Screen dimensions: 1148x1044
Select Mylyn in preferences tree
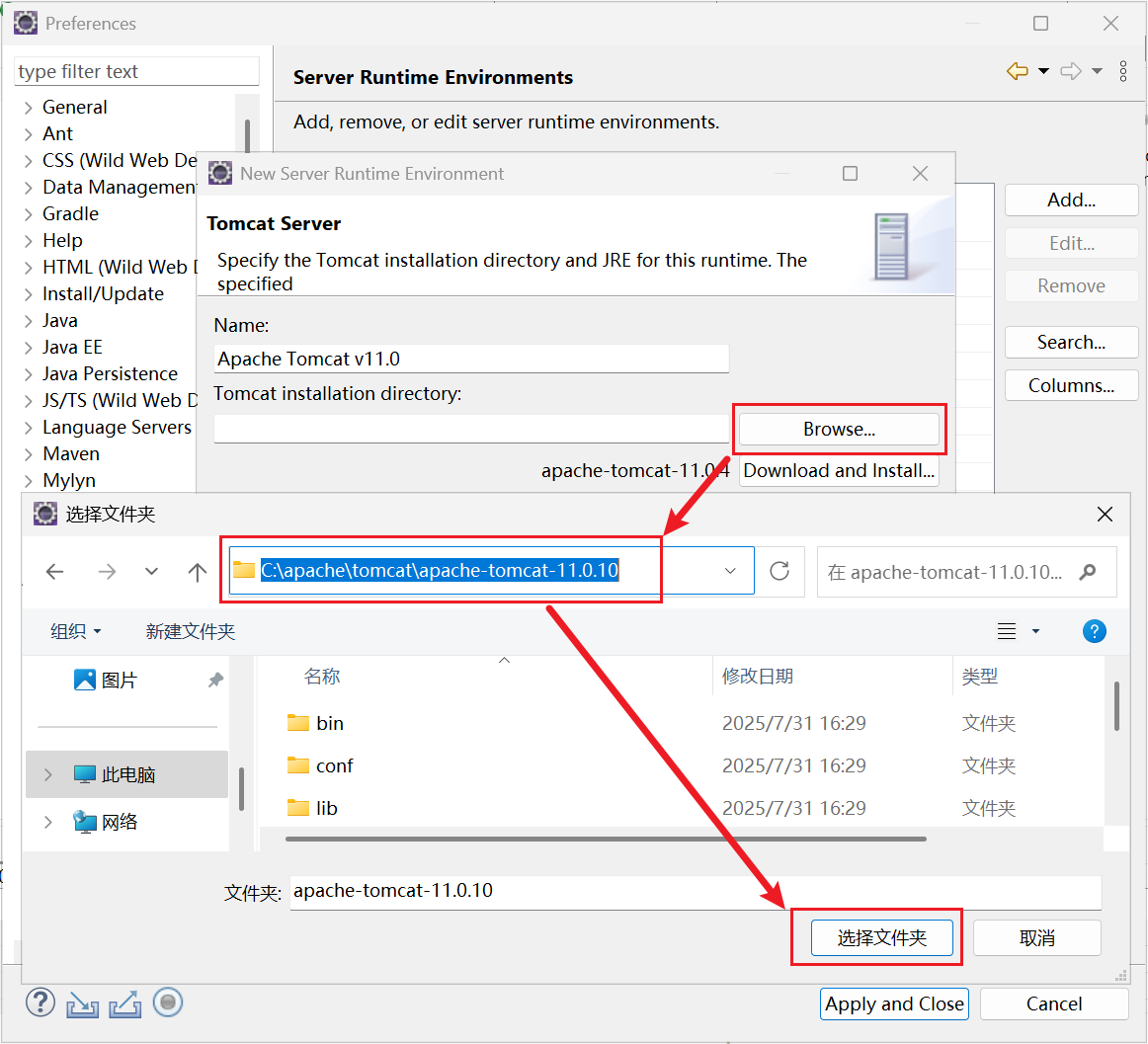pos(69,481)
